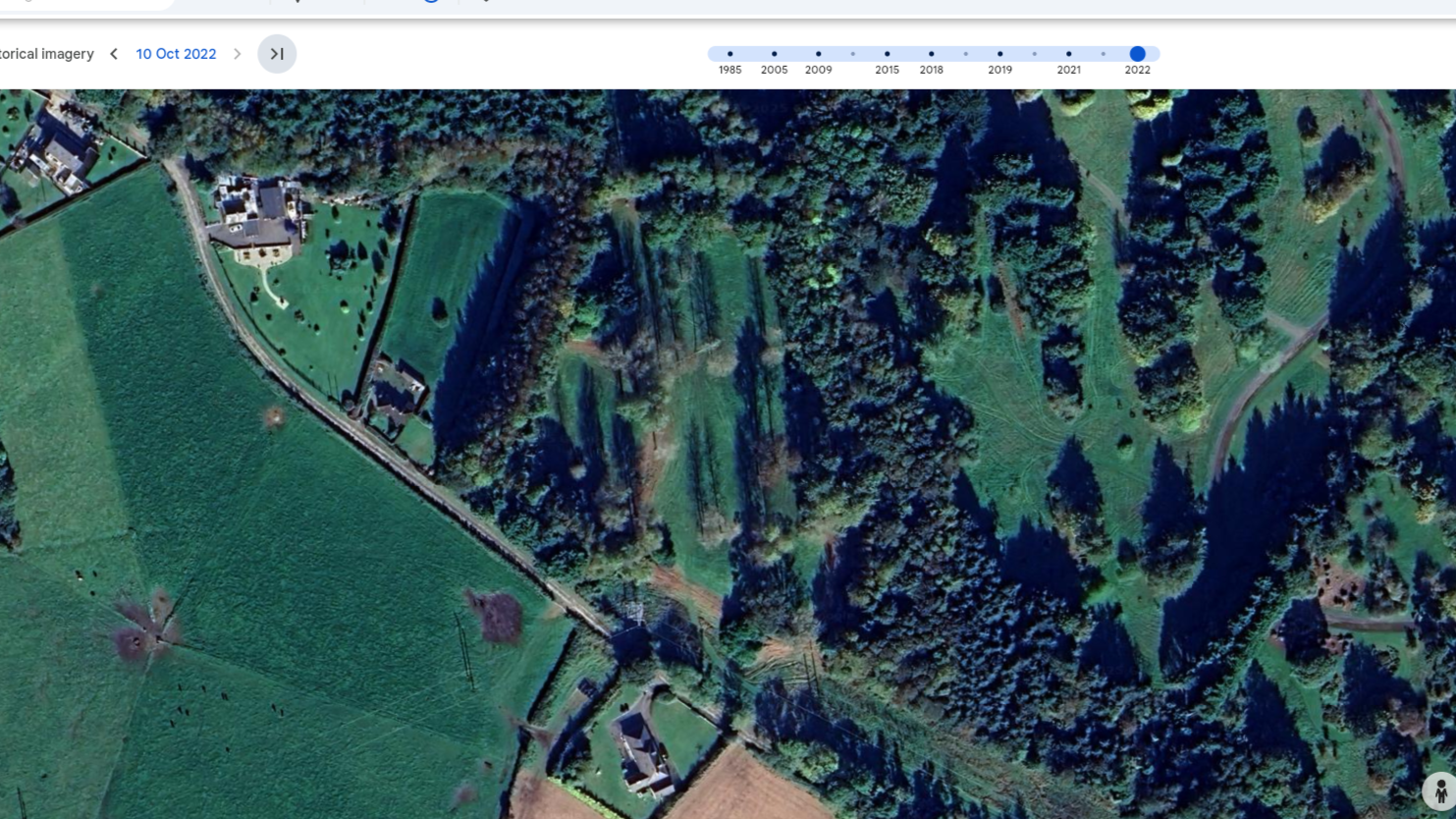Select the 1985 point on the timeline
The image size is (1456, 819).
(x=729, y=54)
